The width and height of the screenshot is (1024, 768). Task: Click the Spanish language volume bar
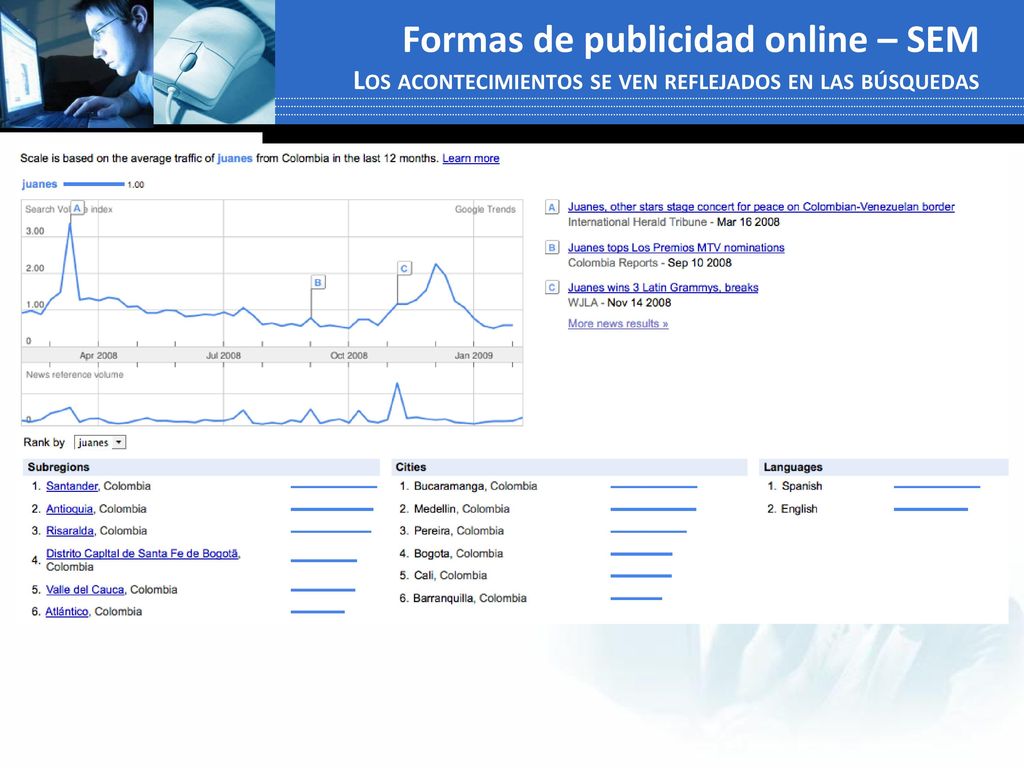[x=937, y=487]
